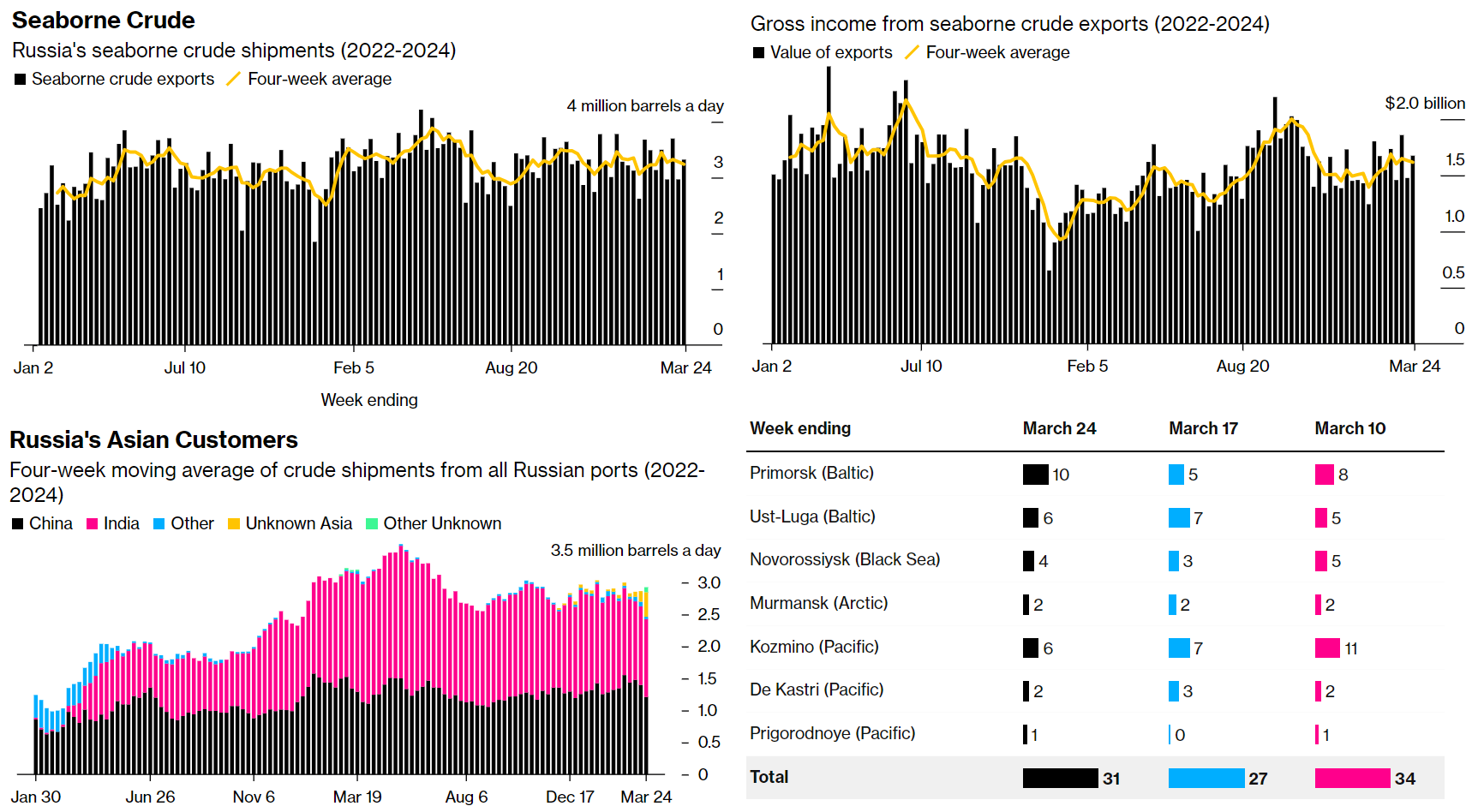
Task: Click the Unknown Asia yellow legend marker
Action: 234,524
